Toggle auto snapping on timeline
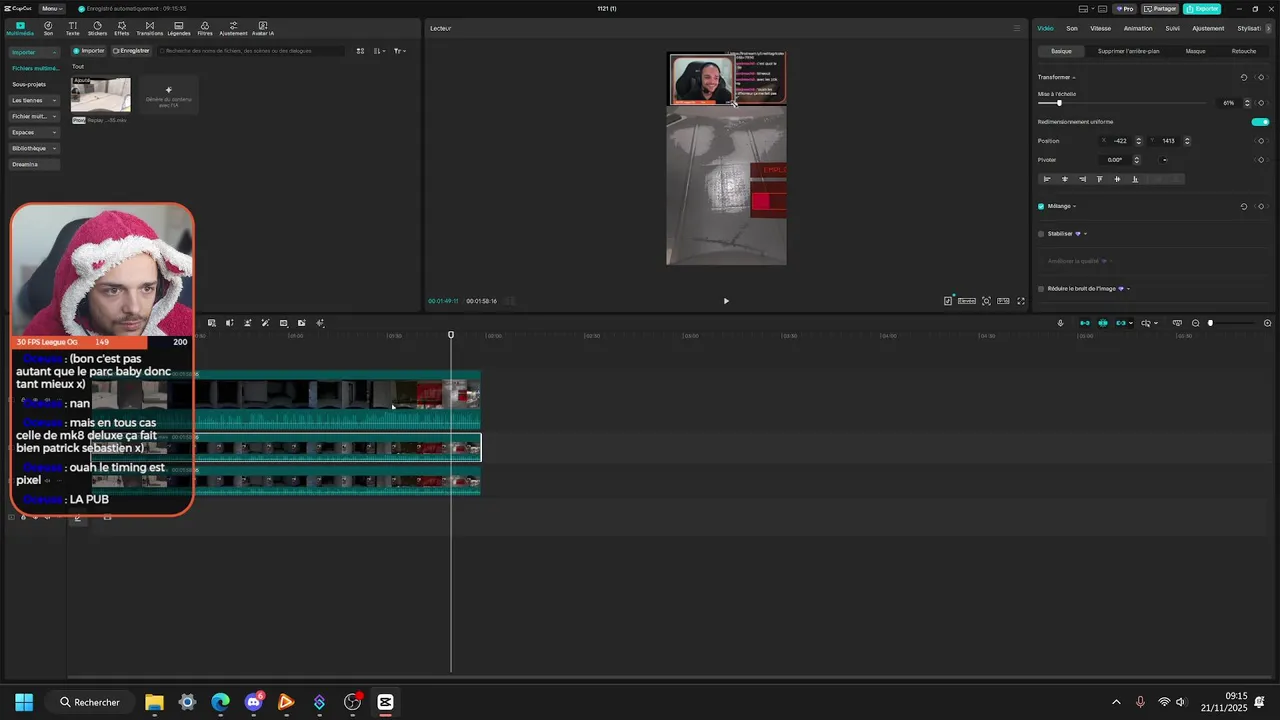The width and height of the screenshot is (1280, 720). click(x=1103, y=323)
